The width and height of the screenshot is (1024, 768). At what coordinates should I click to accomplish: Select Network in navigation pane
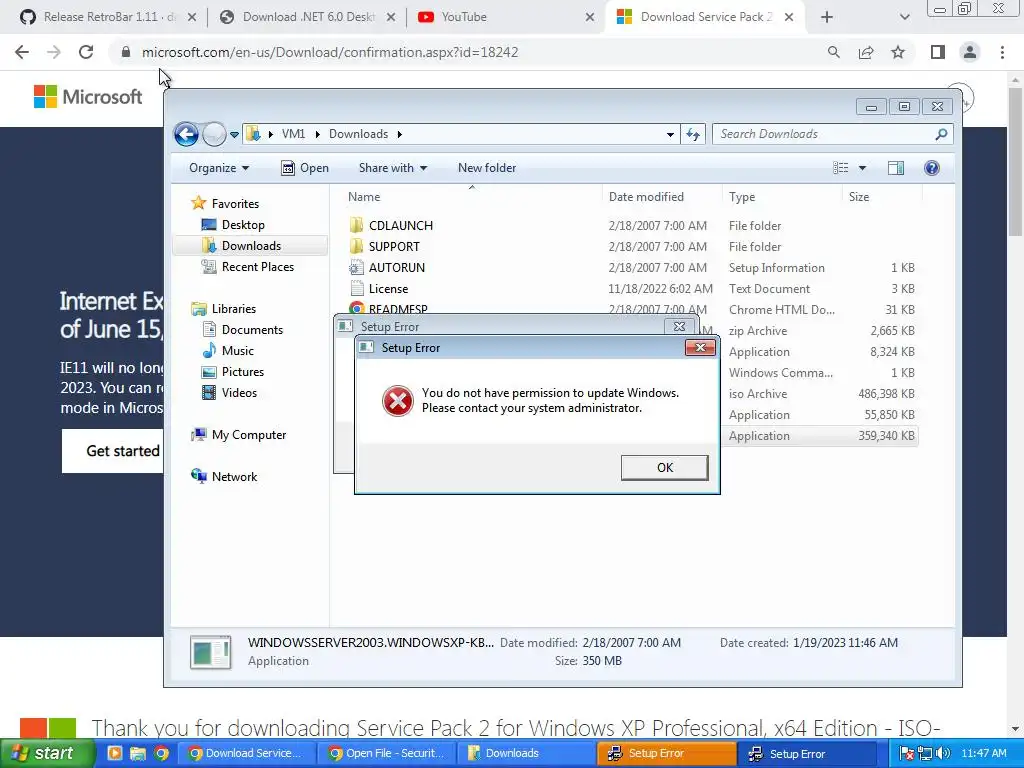tap(224, 477)
